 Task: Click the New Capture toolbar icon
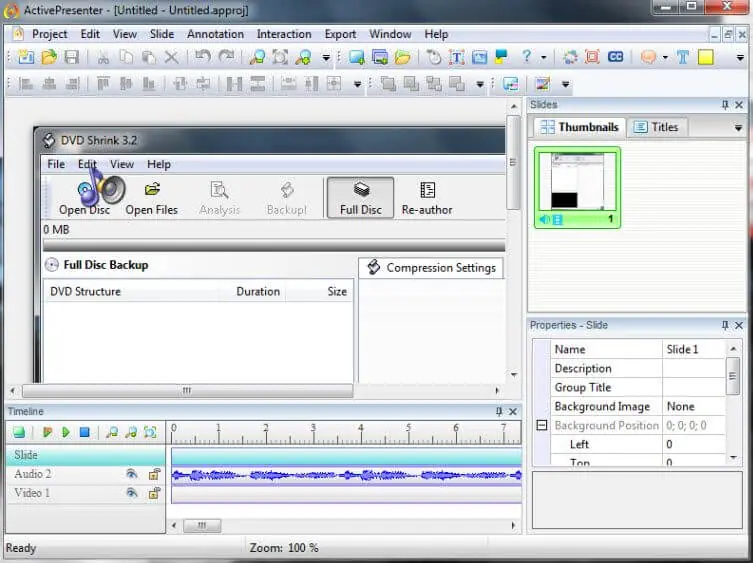(x=26, y=57)
